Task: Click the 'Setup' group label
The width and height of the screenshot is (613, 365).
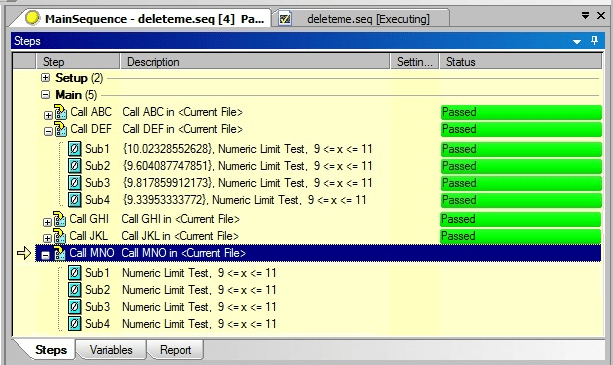Action: click(x=71, y=78)
